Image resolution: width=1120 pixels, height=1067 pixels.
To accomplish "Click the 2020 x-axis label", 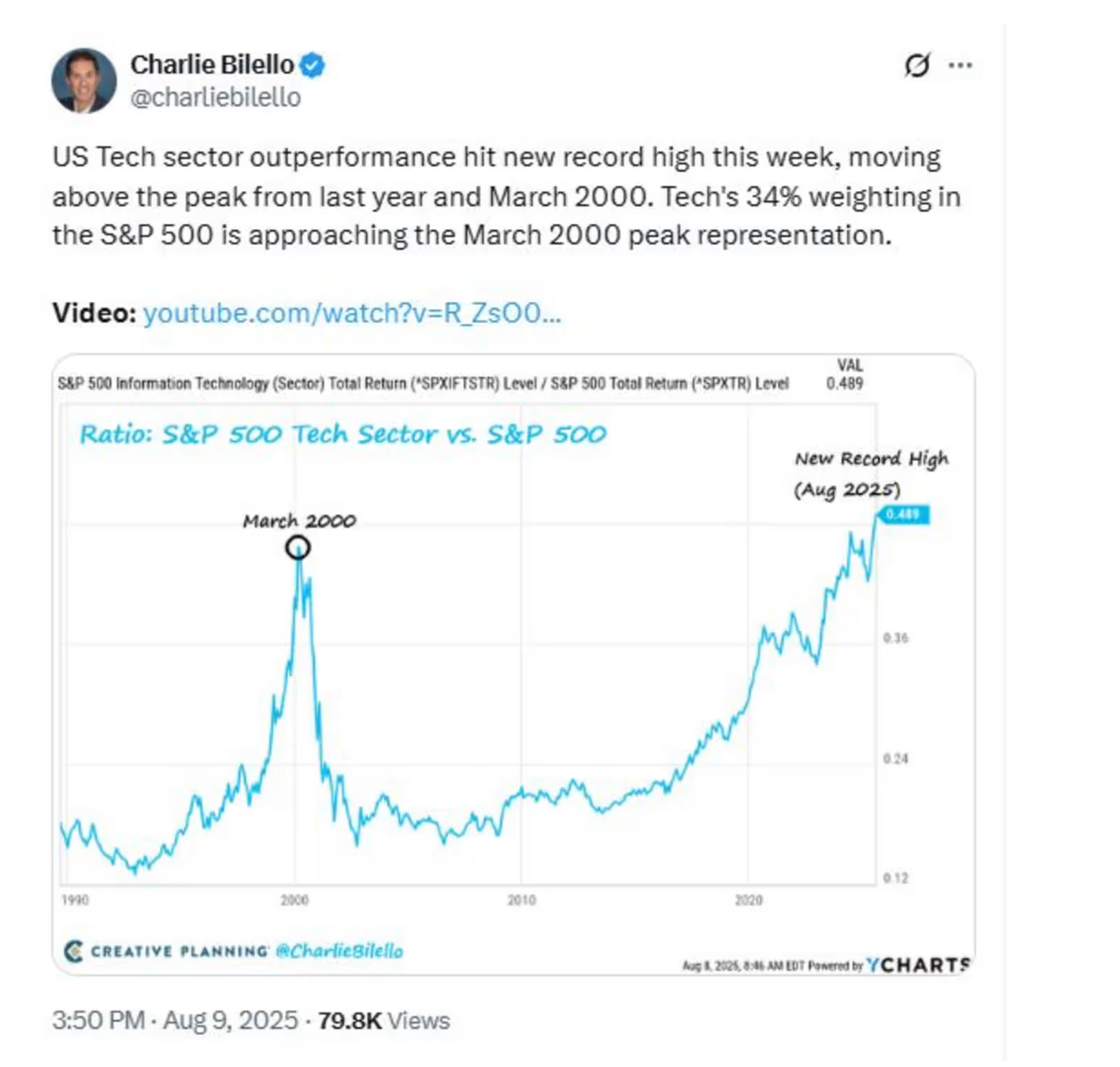I will [x=748, y=900].
